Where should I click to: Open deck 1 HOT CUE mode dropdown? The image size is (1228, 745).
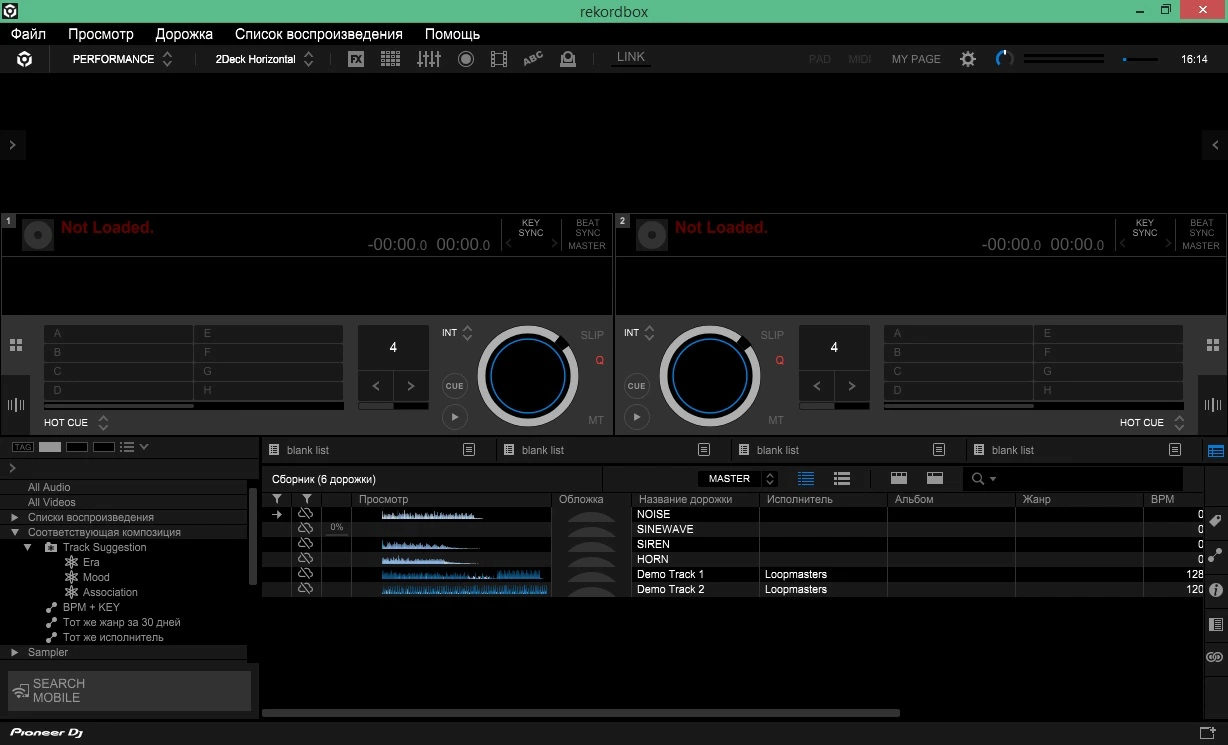[x=76, y=423]
